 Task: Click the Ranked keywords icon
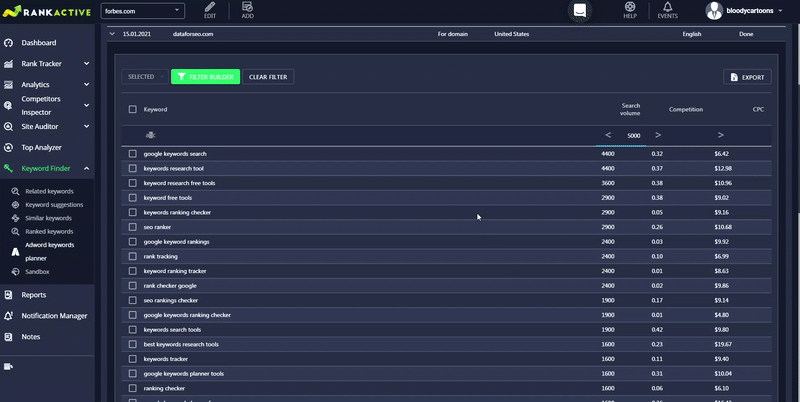[15, 232]
